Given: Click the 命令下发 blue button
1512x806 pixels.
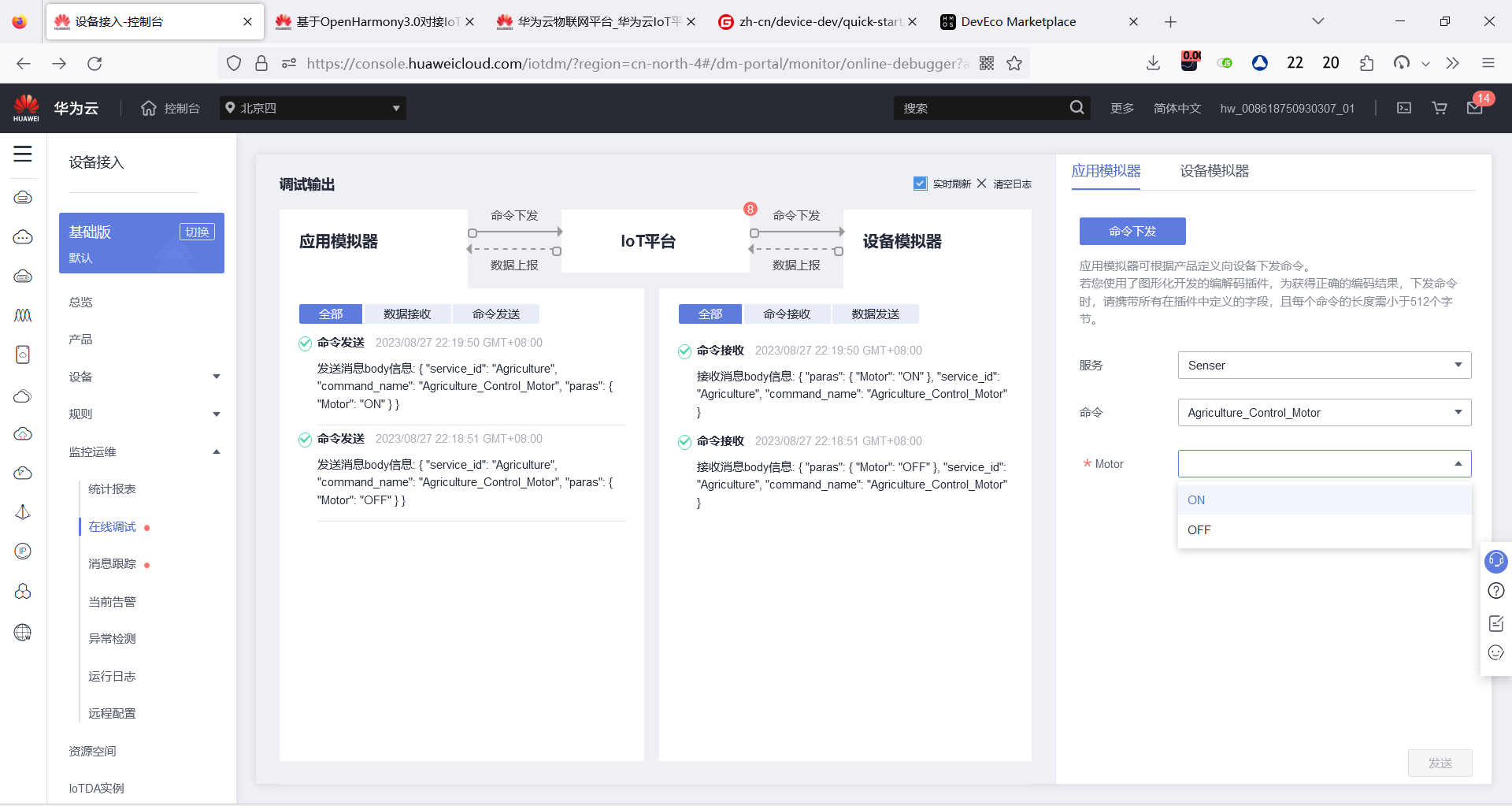Looking at the screenshot, I should (x=1132, y=232).
